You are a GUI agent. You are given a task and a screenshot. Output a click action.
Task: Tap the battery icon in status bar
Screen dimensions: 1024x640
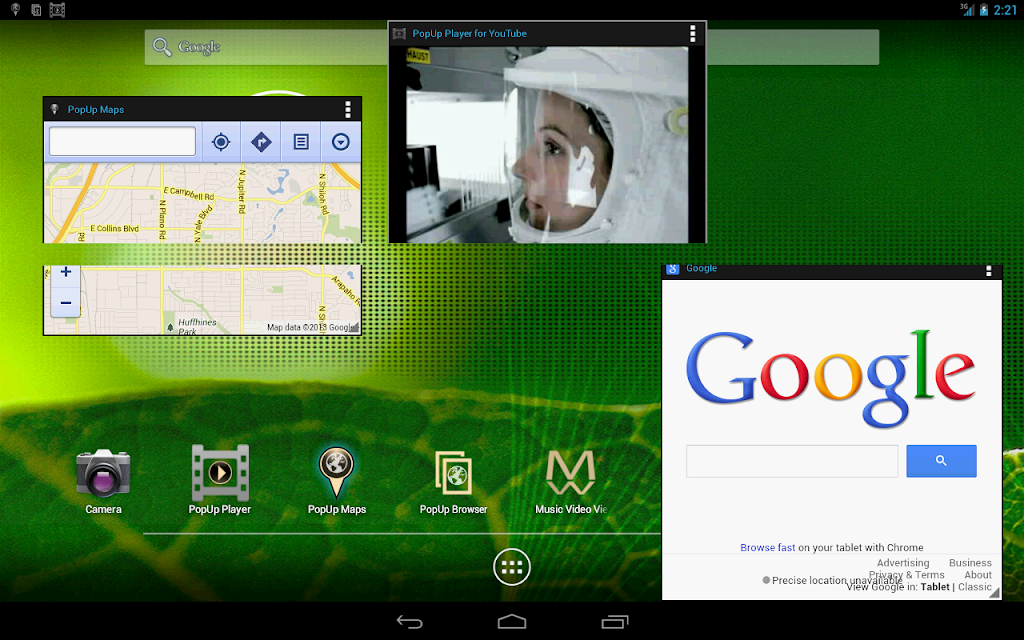[984, 10]
